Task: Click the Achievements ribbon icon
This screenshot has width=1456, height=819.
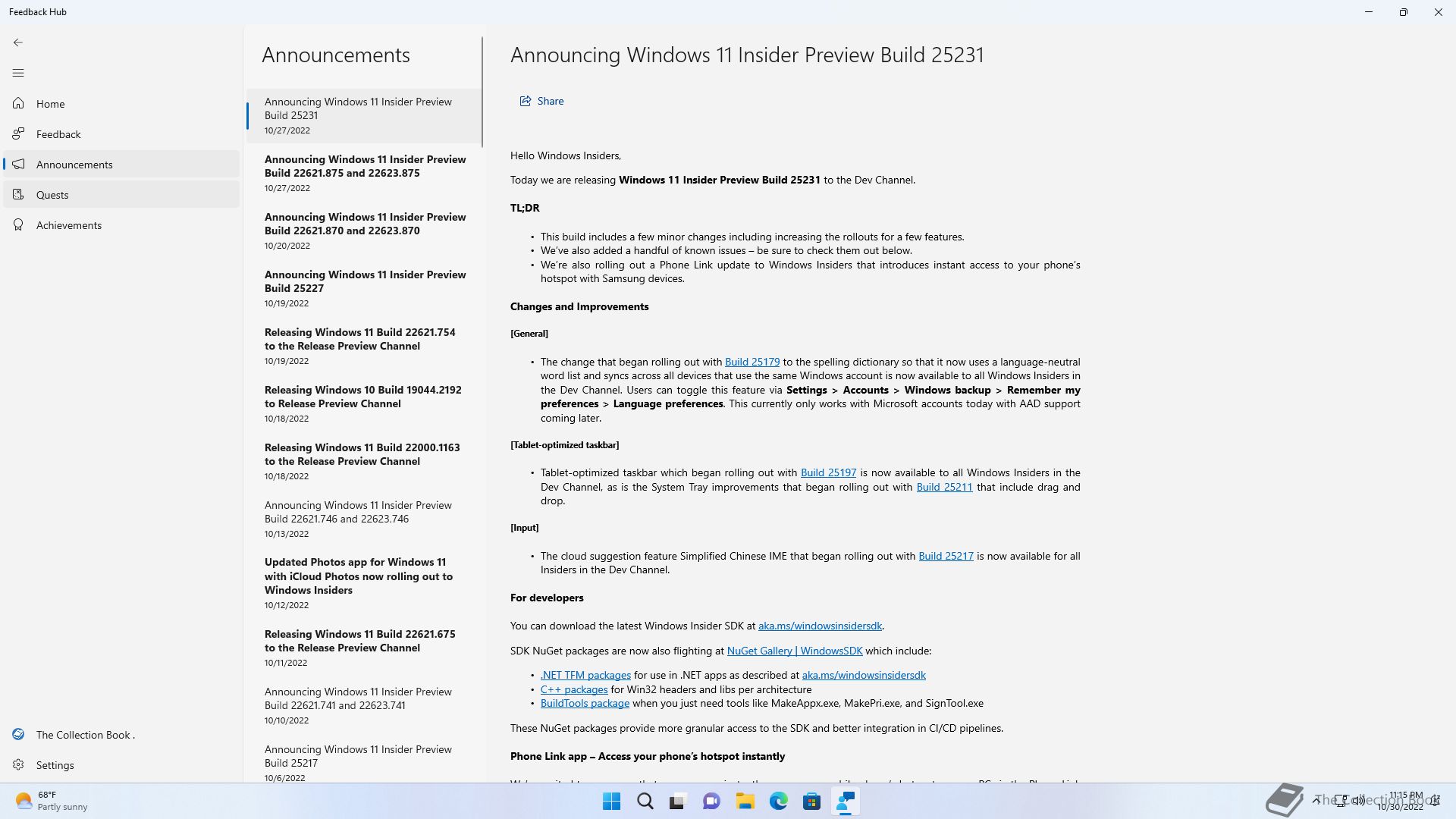Action: [x=18, y=224]
